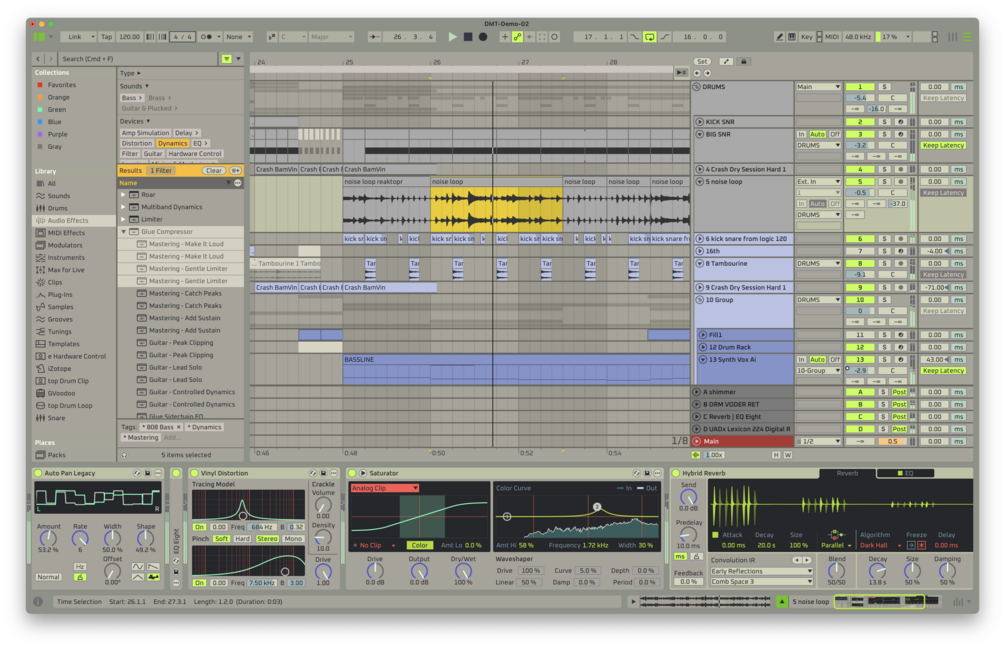Go back in browser history

(x=38, y=59)
